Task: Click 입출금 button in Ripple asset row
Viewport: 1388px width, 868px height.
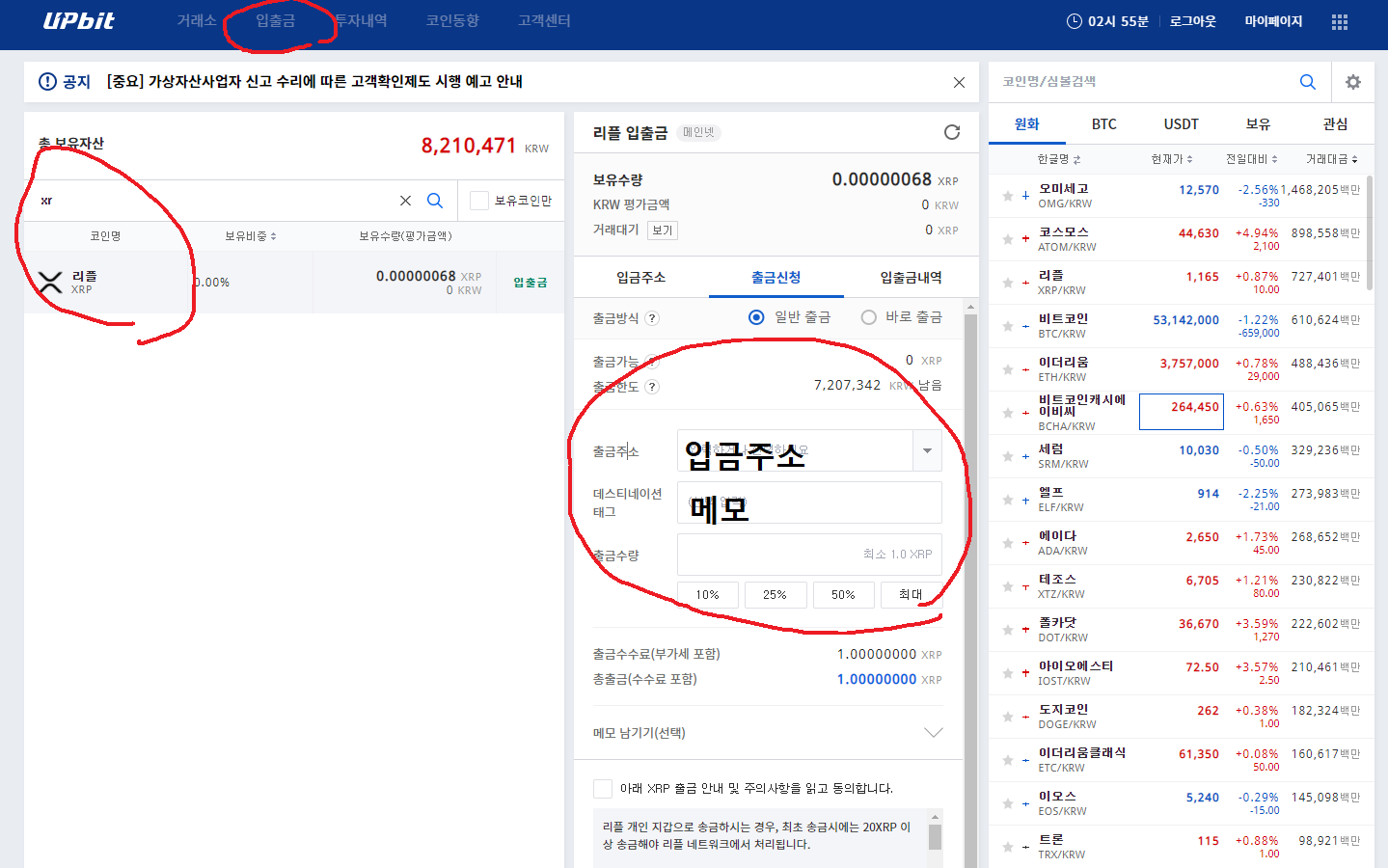Action: [530, 283]
